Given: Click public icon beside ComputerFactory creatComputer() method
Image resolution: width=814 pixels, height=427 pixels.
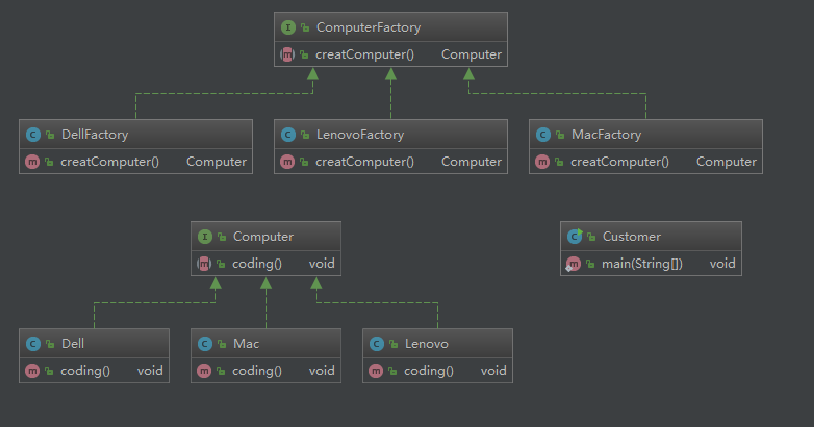Looking at the screenshot, I should pos(304,54).
